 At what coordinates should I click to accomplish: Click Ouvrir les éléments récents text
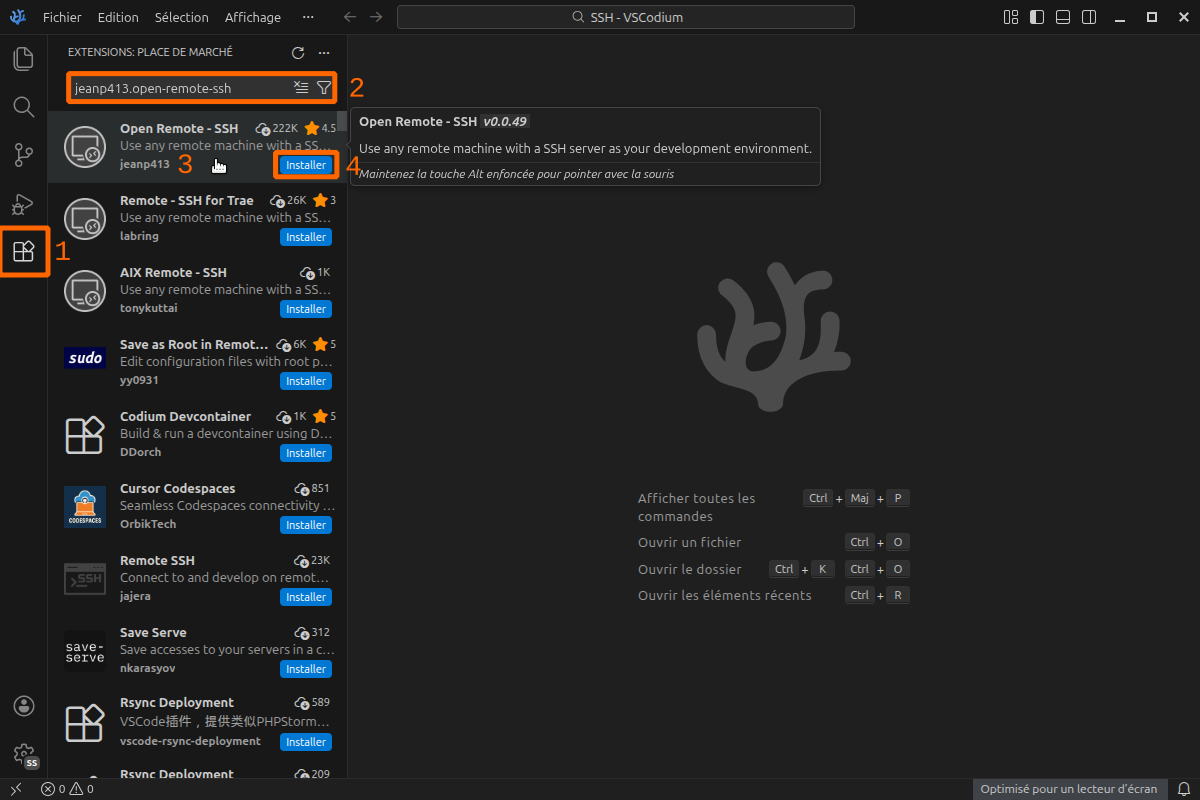coord(725,595)
